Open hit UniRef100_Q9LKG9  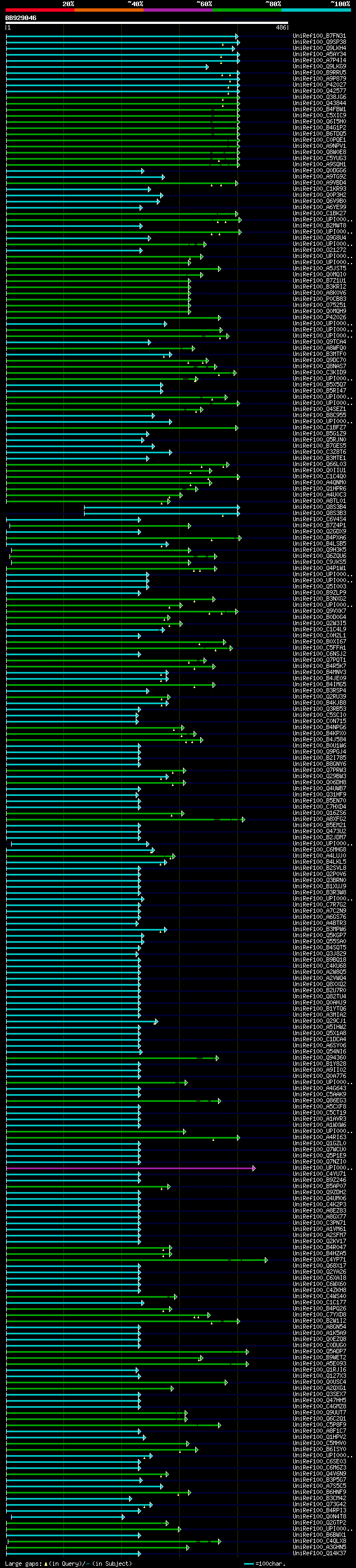pos(319,66)
